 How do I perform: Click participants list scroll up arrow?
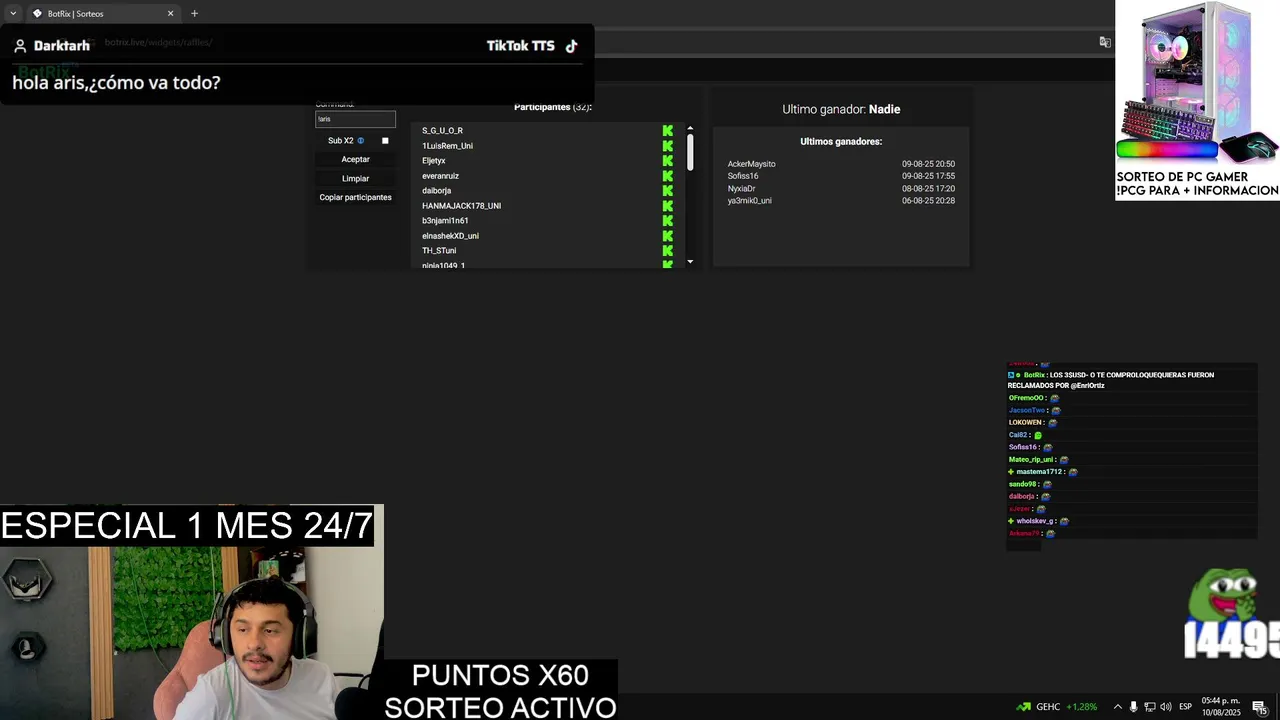click(690, 128)
